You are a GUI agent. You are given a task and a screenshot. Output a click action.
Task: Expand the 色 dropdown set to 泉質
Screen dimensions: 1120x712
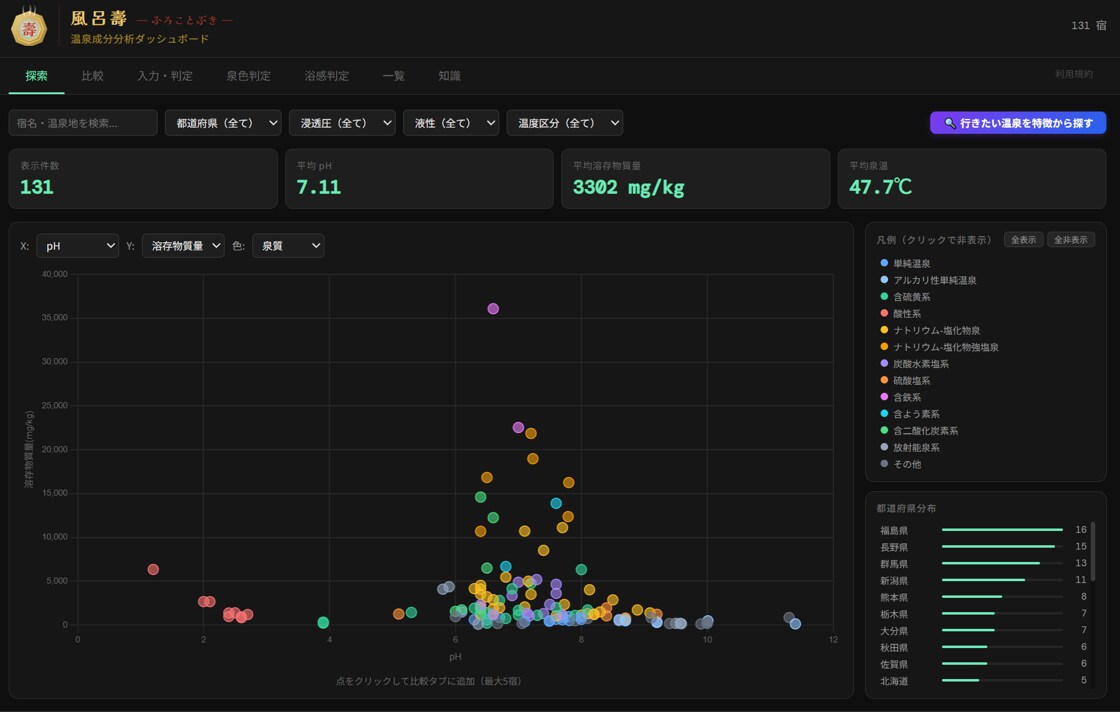click(288, 246)
